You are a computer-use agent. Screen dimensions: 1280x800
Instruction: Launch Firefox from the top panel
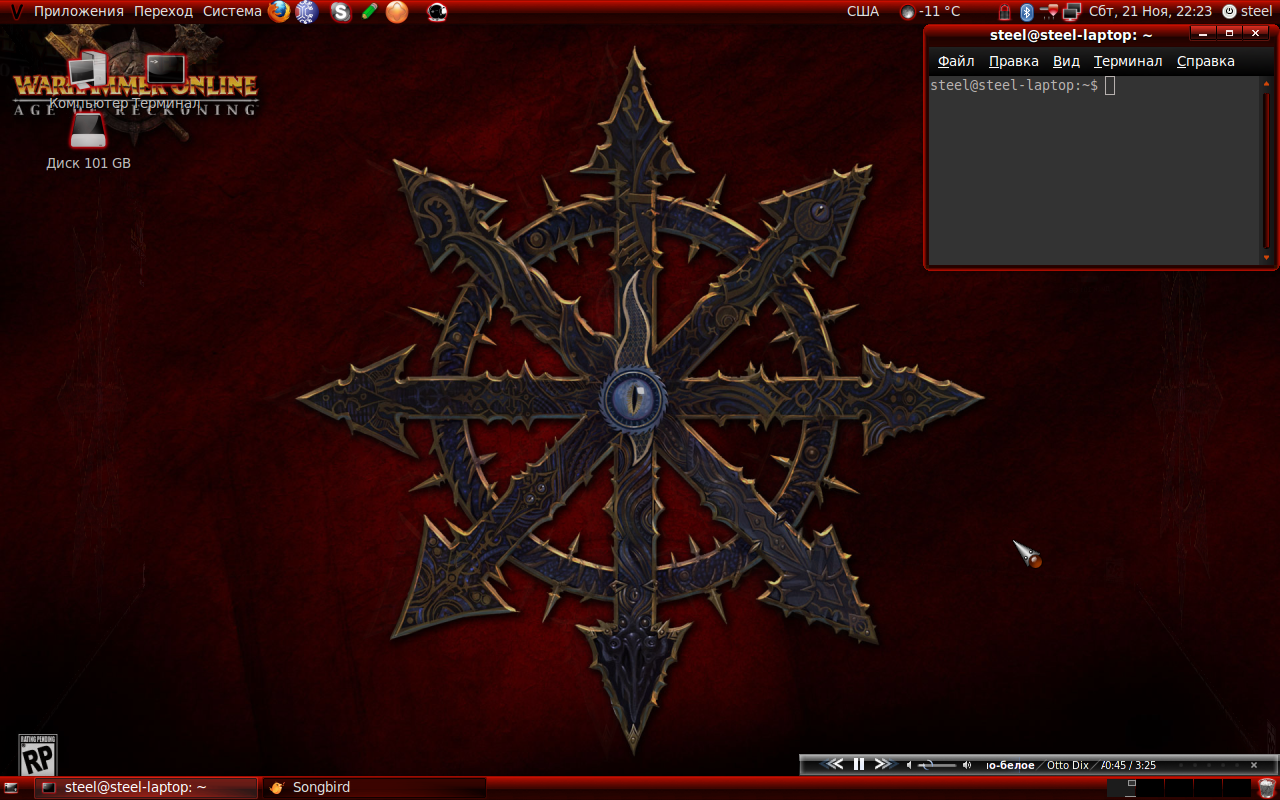pyautogui.click(x=278, y=12)
